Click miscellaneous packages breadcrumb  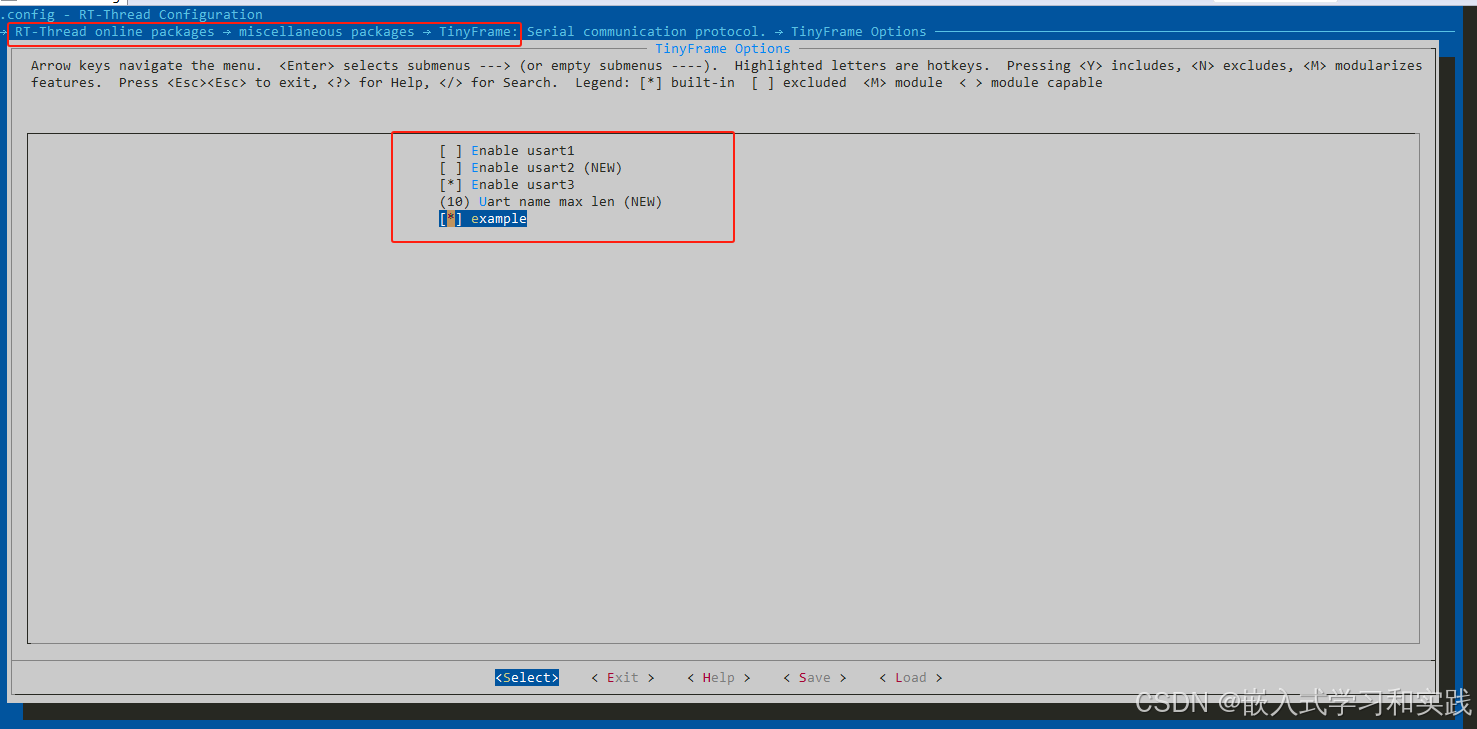point(327,31)
